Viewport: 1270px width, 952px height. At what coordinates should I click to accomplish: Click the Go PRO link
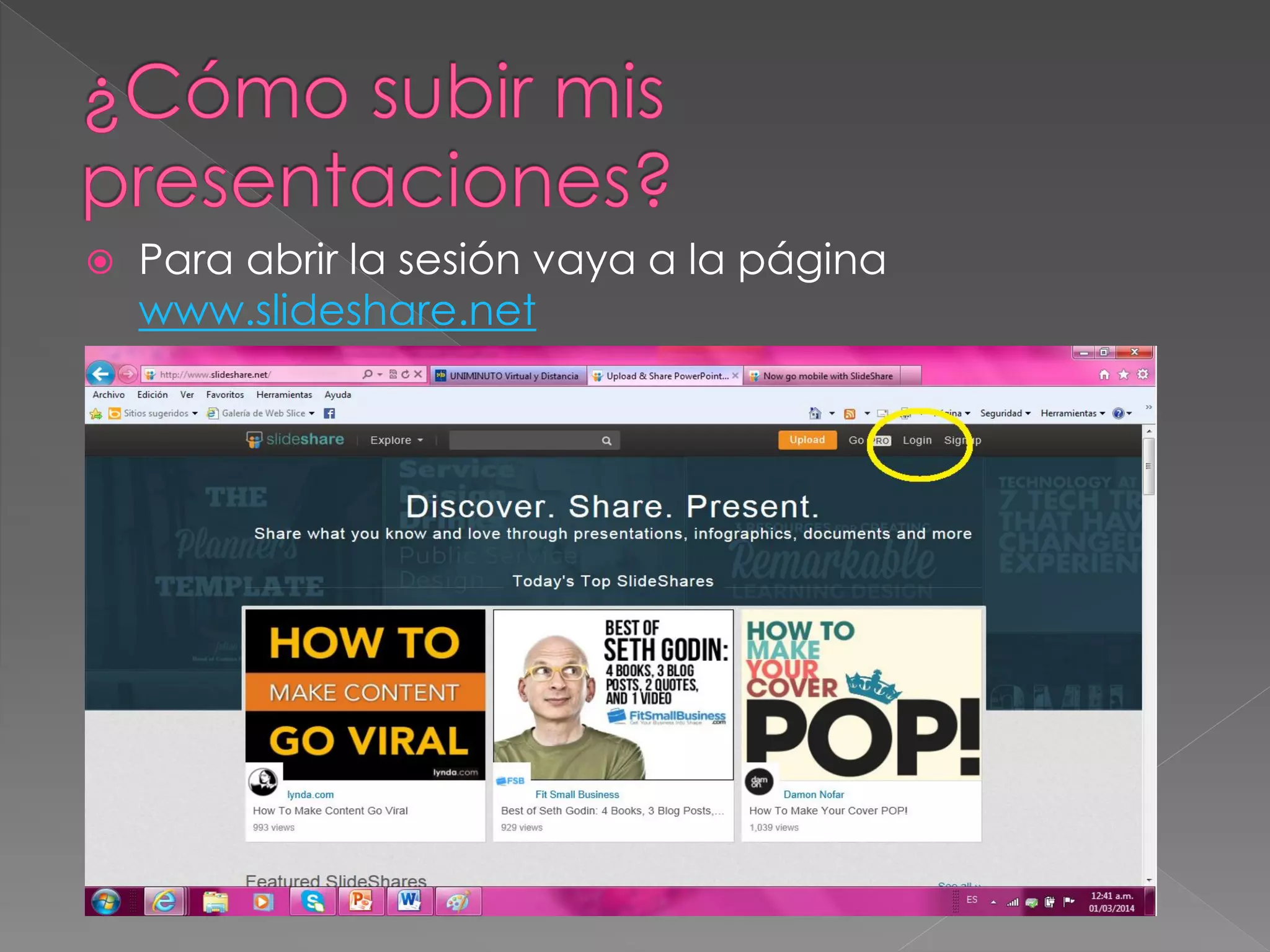pyautogui.click(x=869, y=440)
